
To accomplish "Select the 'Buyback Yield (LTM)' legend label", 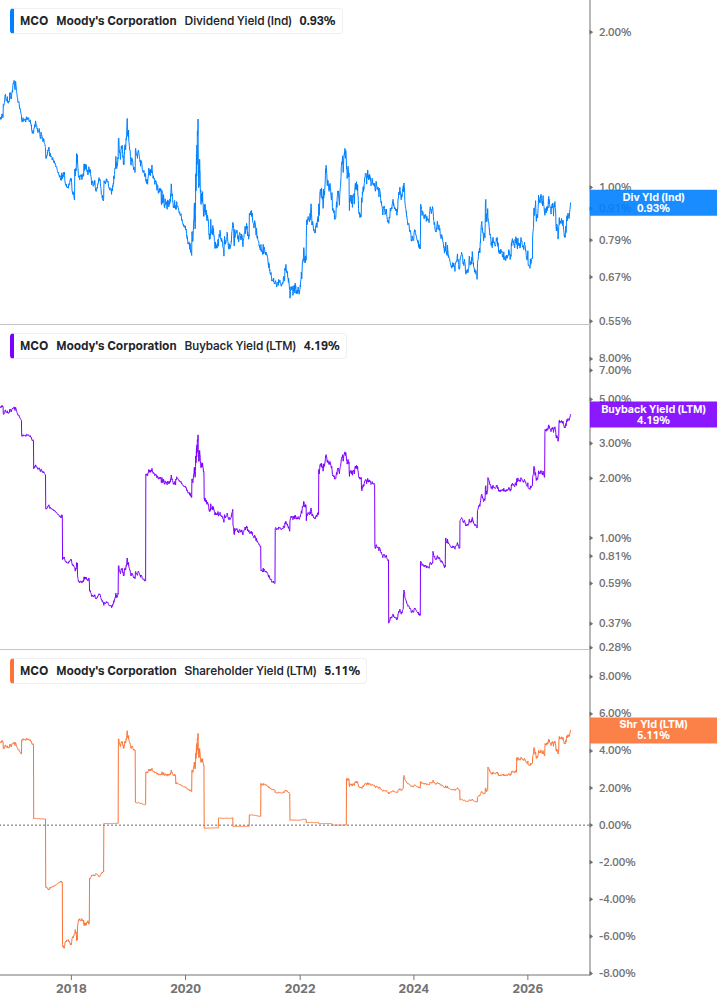I will coord(240,346).
